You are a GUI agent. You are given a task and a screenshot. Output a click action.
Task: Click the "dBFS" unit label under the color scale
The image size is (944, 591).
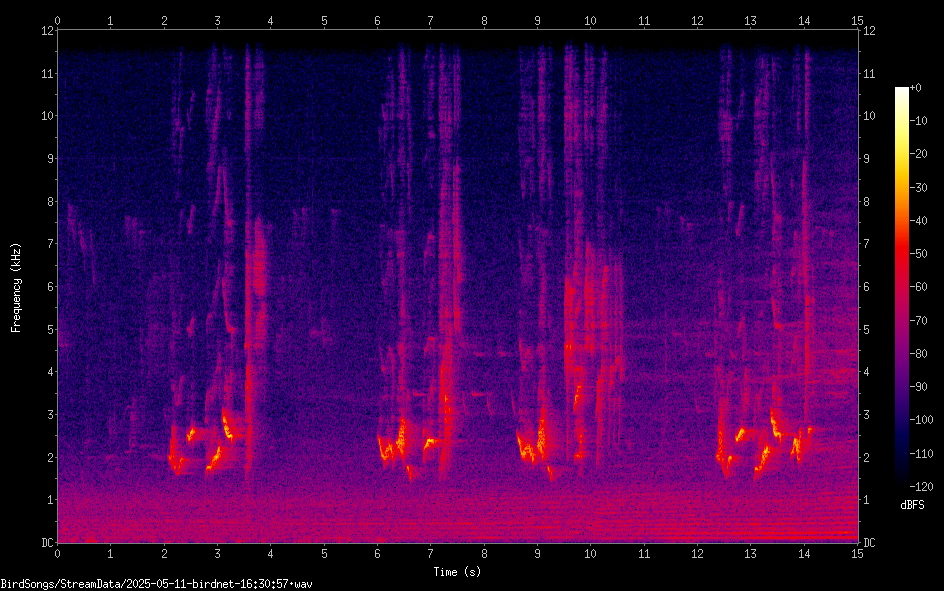[912, 505]
